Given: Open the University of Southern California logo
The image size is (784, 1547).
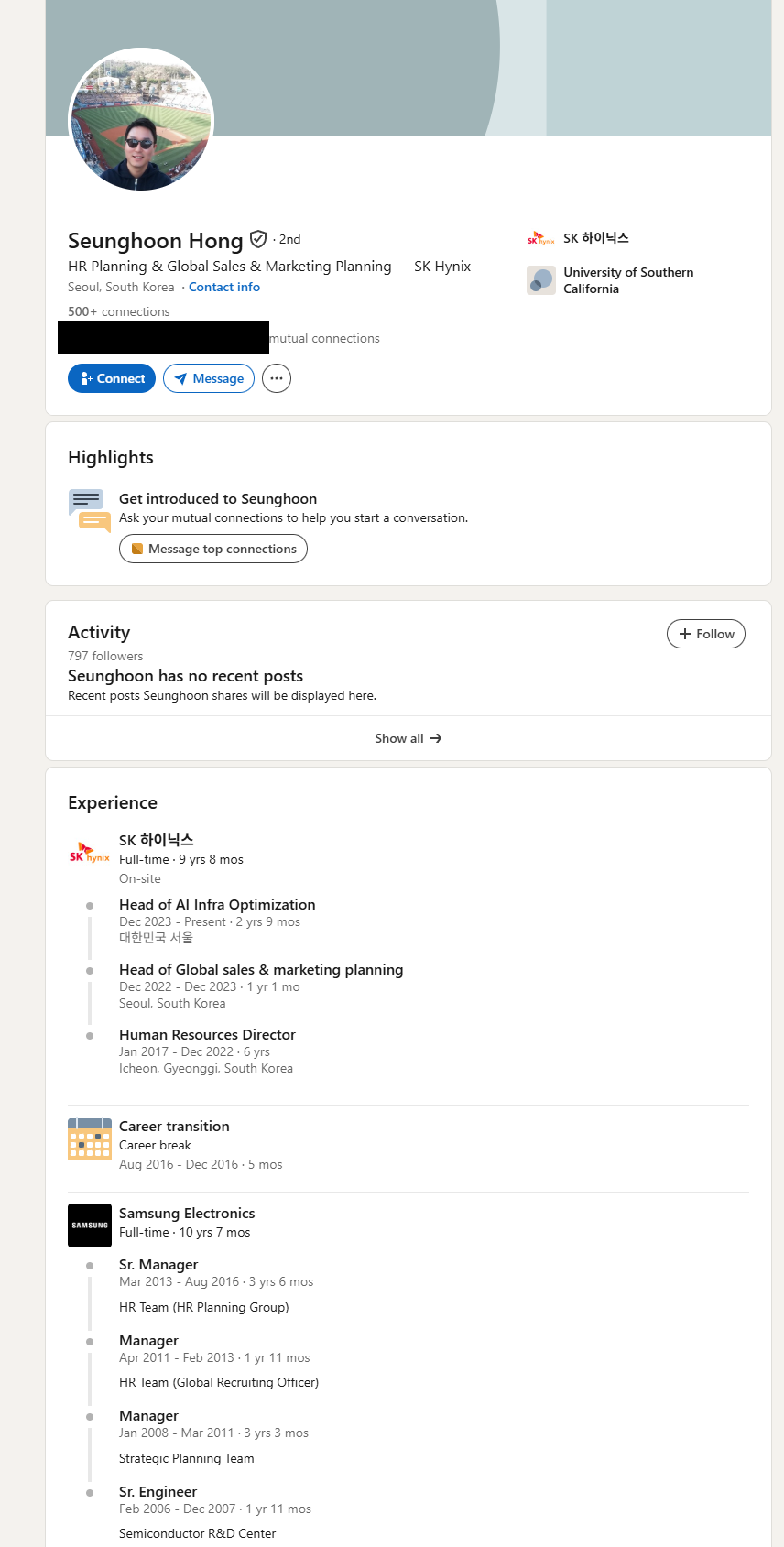Looking at the screenshot, I should point(541,280).
